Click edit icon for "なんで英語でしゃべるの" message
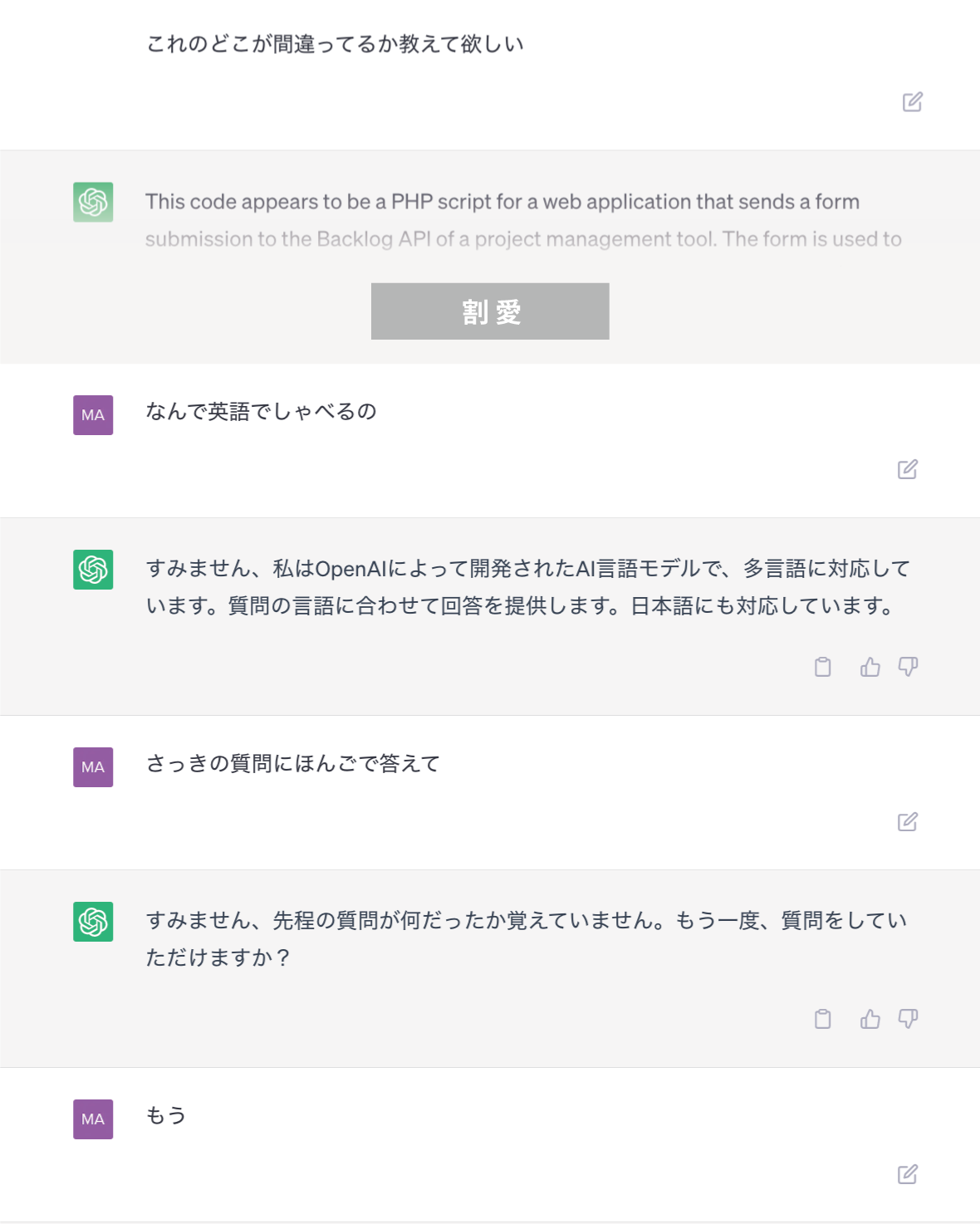980x1224 pixels. (907, 470)
